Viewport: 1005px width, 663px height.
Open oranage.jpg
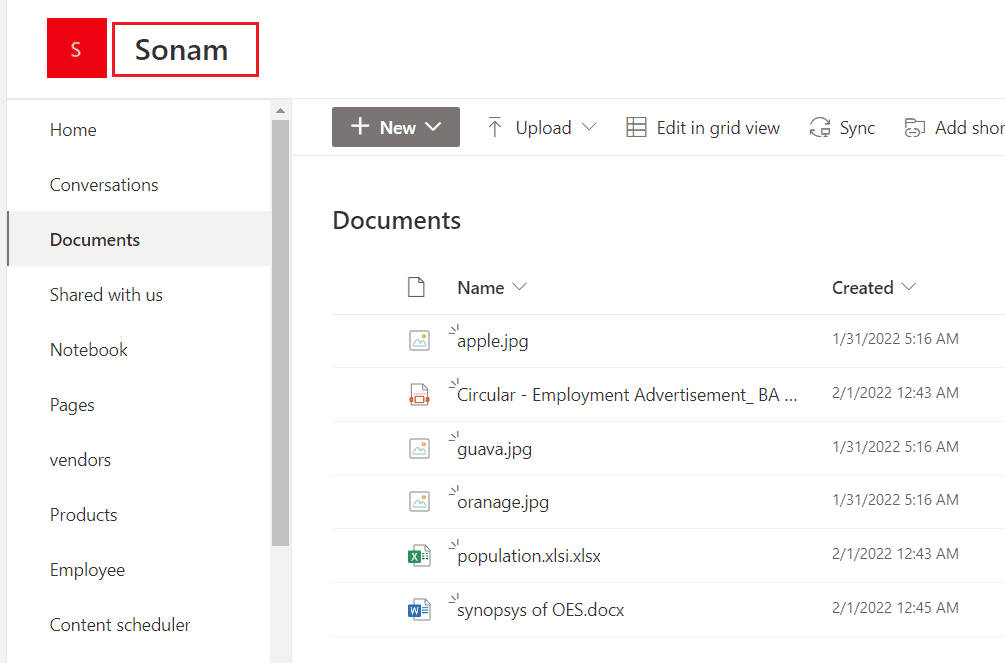tap(502, 502)
